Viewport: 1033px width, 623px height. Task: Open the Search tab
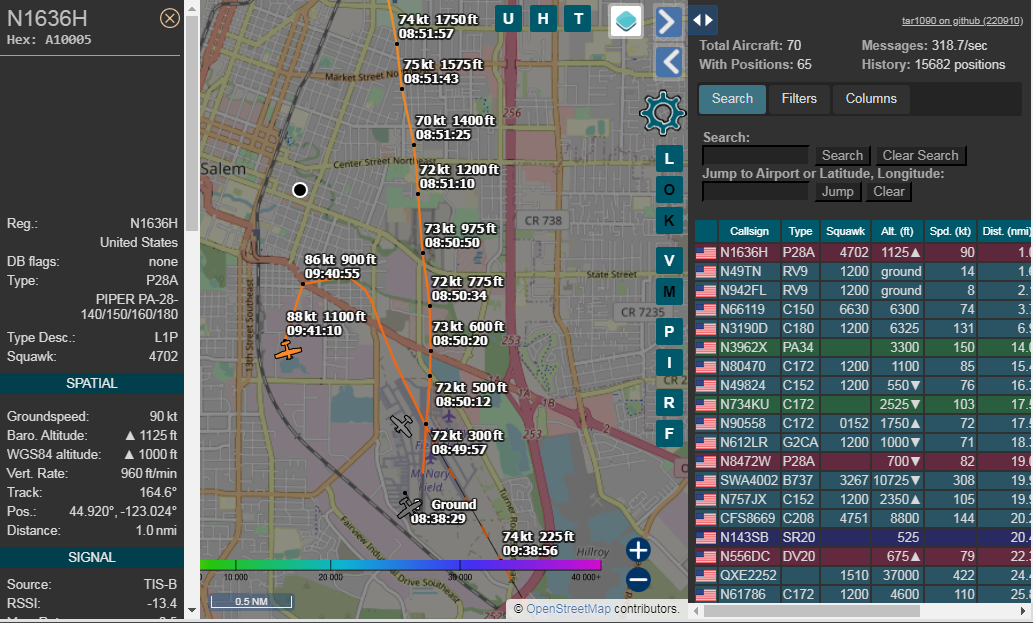coord(732,99)
